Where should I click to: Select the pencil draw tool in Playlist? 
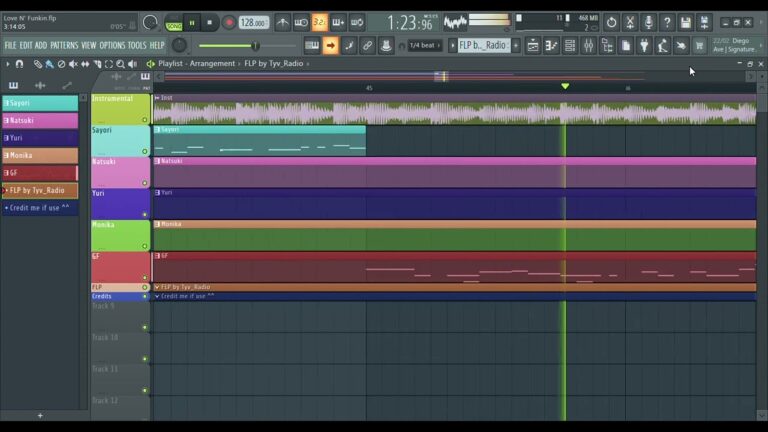pos(37,64)
